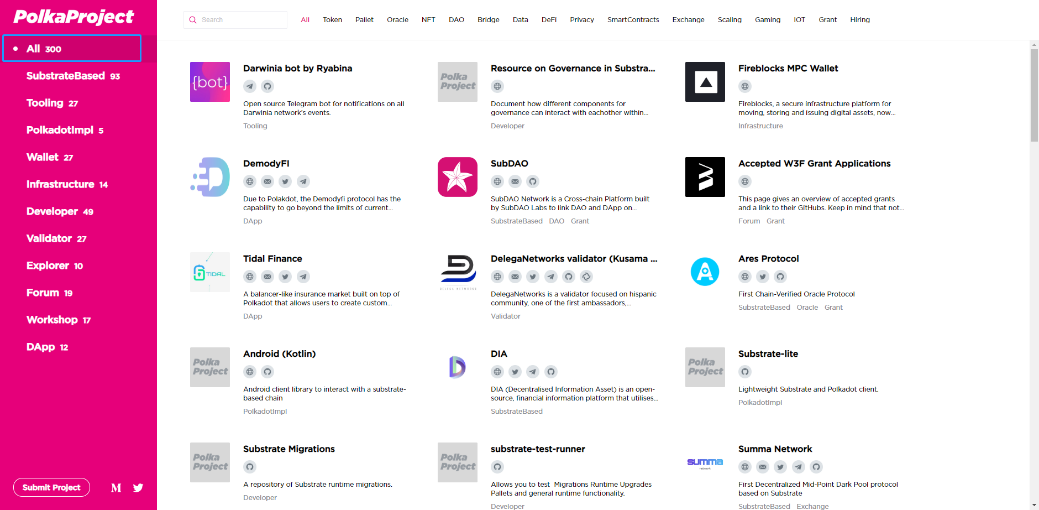Open Summa Network's GitHub icon
The height and width of the screenshot is (510, 1039).
coord(816,467)
